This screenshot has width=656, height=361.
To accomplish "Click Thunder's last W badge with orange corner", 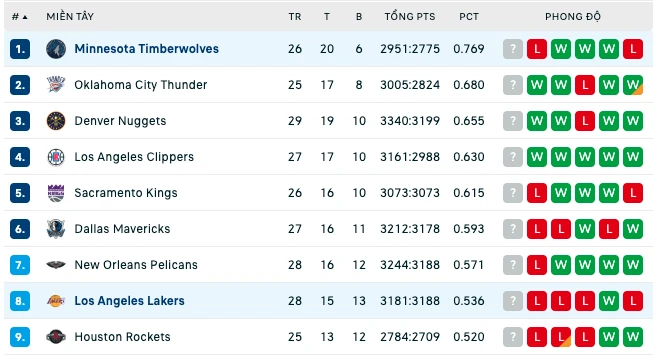I will pyautogui.click(x=633, y=85).
